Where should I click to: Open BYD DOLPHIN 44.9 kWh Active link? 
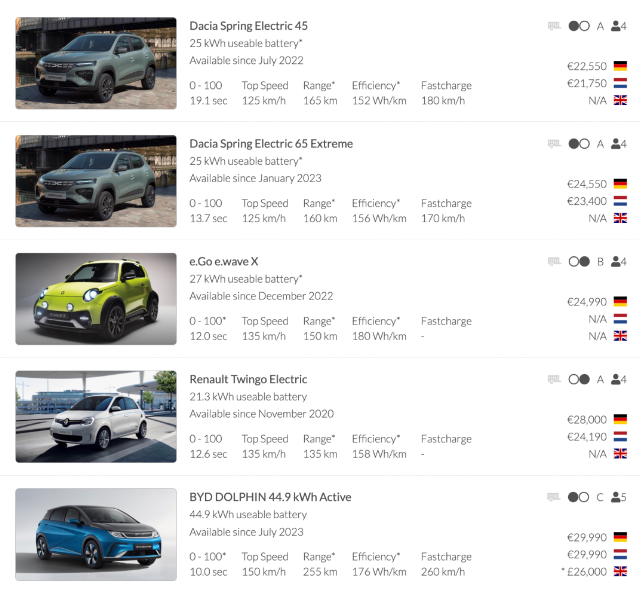[270, 497]
